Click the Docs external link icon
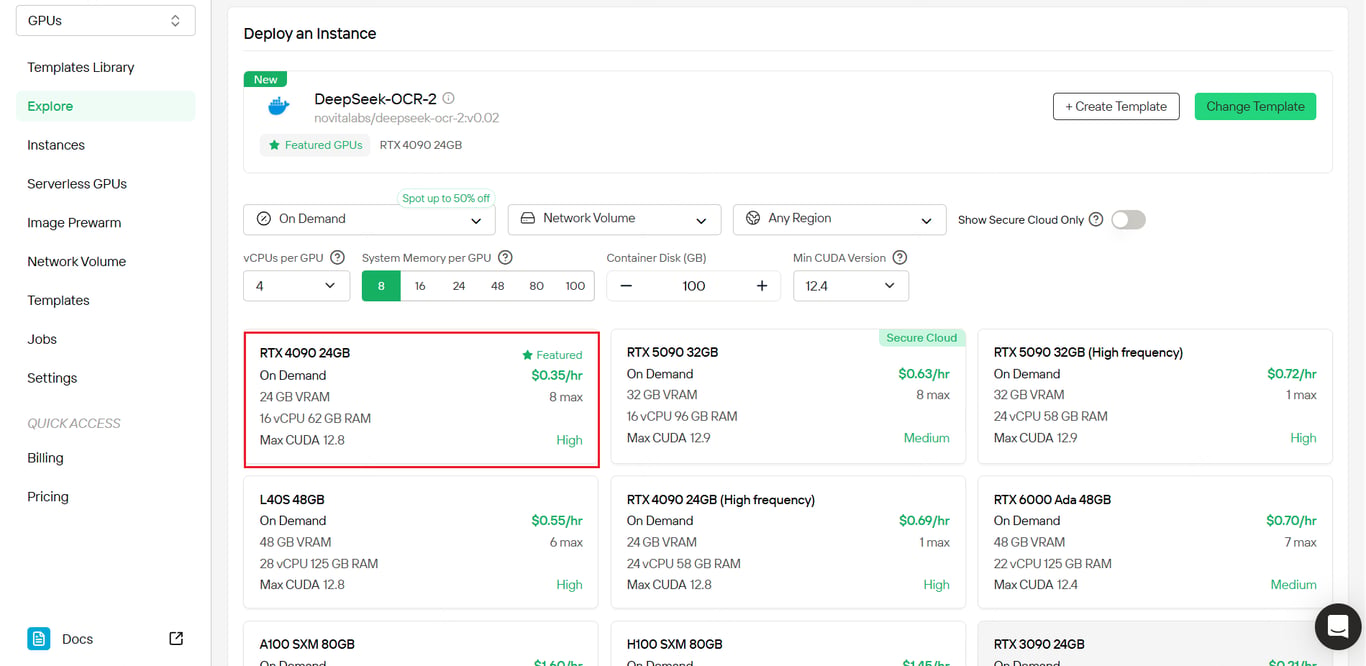The height and width of the screenshot is (666, 1366). pyautogui.click(x=176, y=638)
